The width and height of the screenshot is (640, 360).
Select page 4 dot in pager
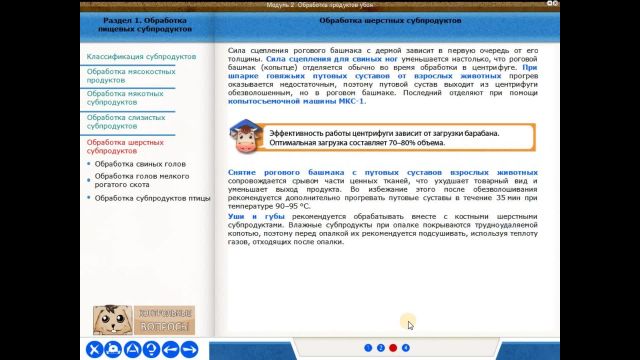406,348
